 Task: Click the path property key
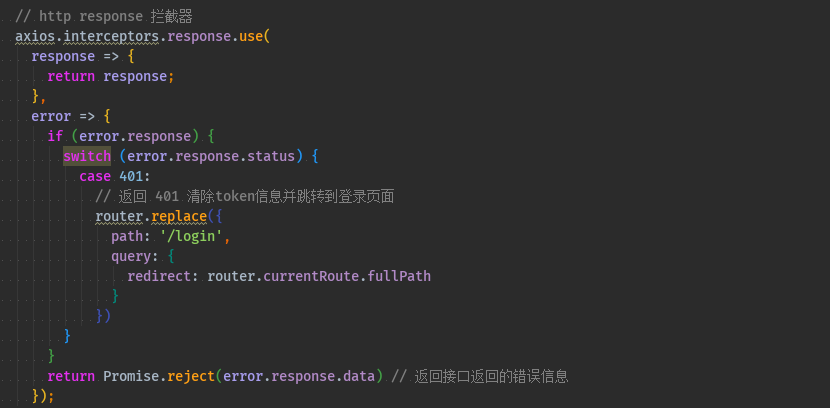(x=127, y=236)
